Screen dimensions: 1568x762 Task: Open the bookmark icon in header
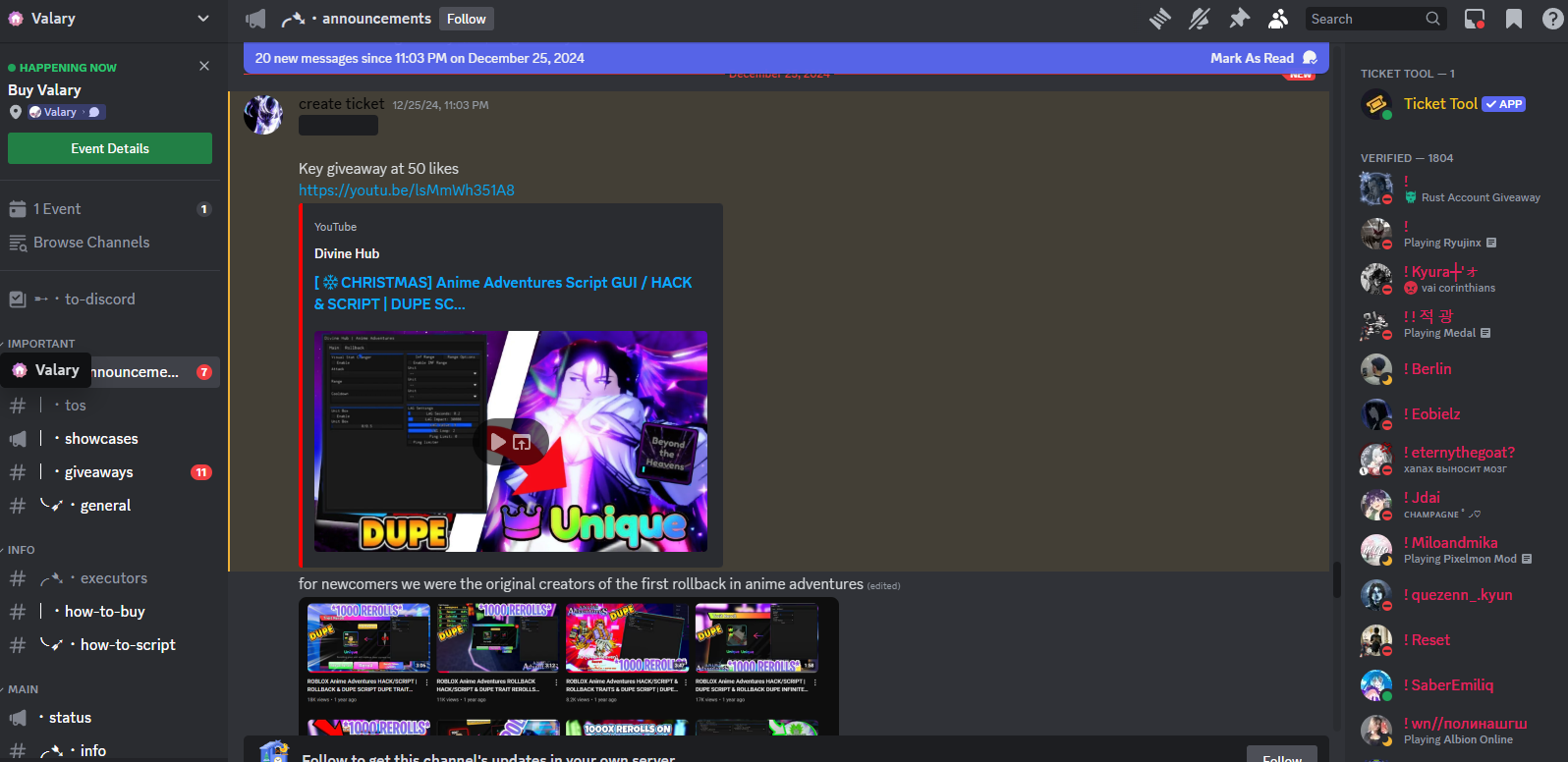[1514, 19]
